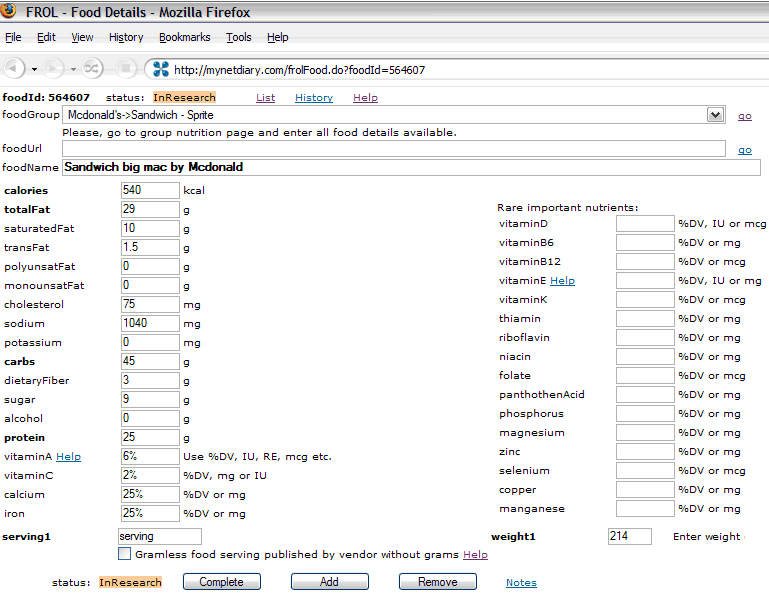Click the browser Forward arrow button
The image size is (769, 597).
click(x=53, y=69)
